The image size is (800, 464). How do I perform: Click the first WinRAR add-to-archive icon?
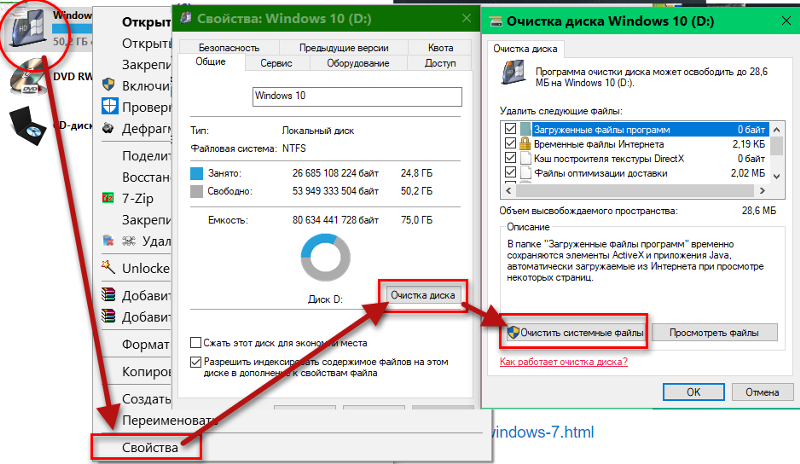(x=108, y=294)
